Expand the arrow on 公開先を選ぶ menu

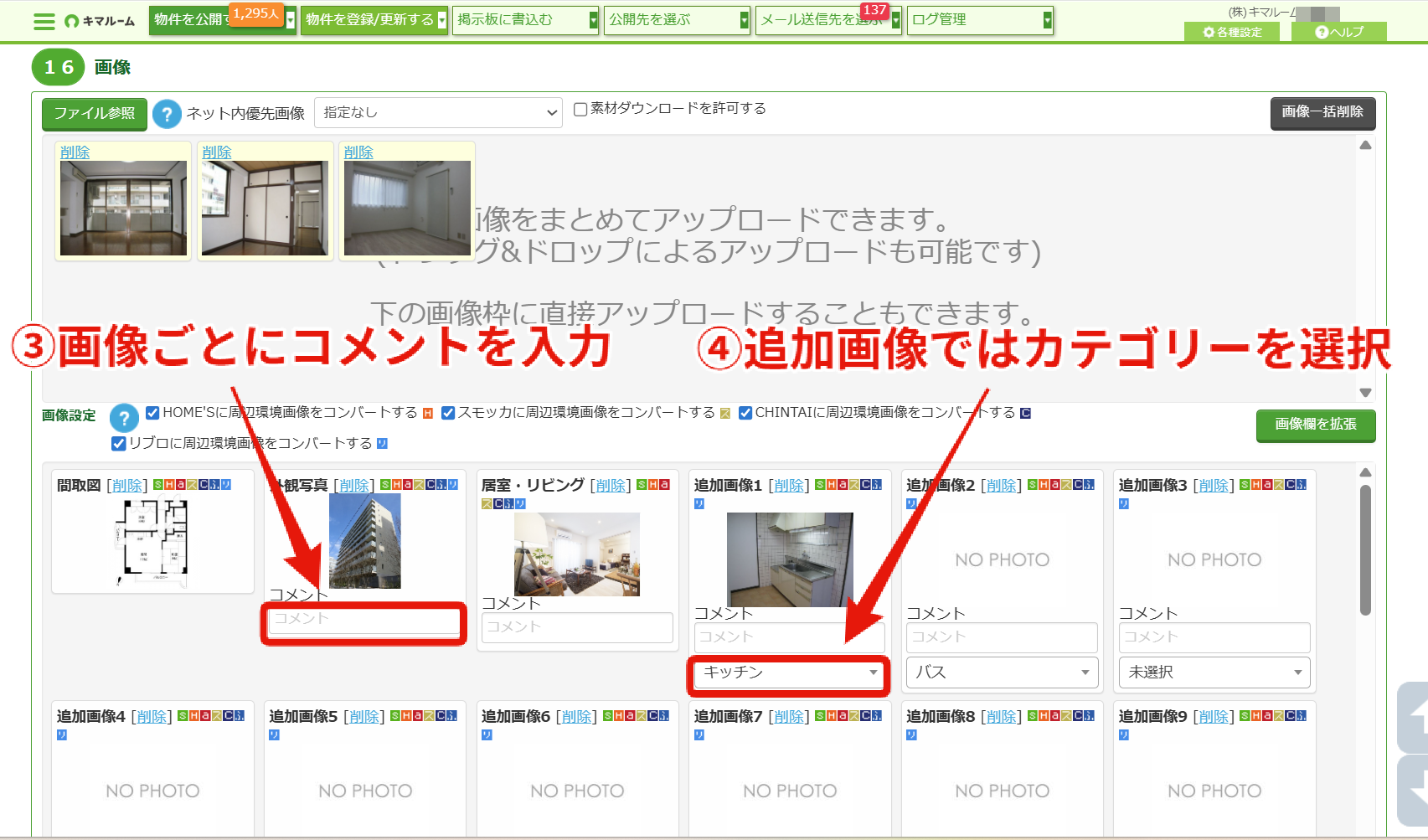point(745,20)
